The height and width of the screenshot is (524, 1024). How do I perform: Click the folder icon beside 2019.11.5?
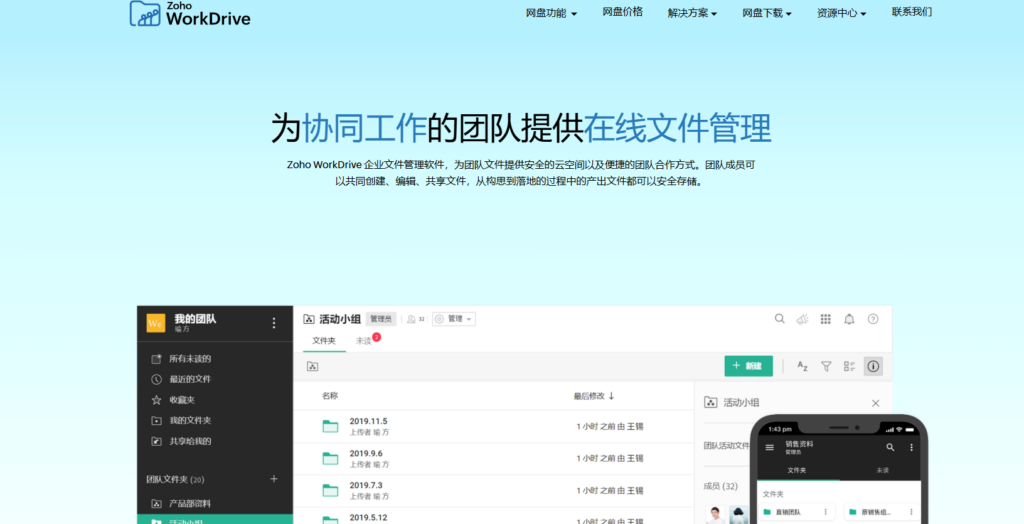[x=330, y=427]
